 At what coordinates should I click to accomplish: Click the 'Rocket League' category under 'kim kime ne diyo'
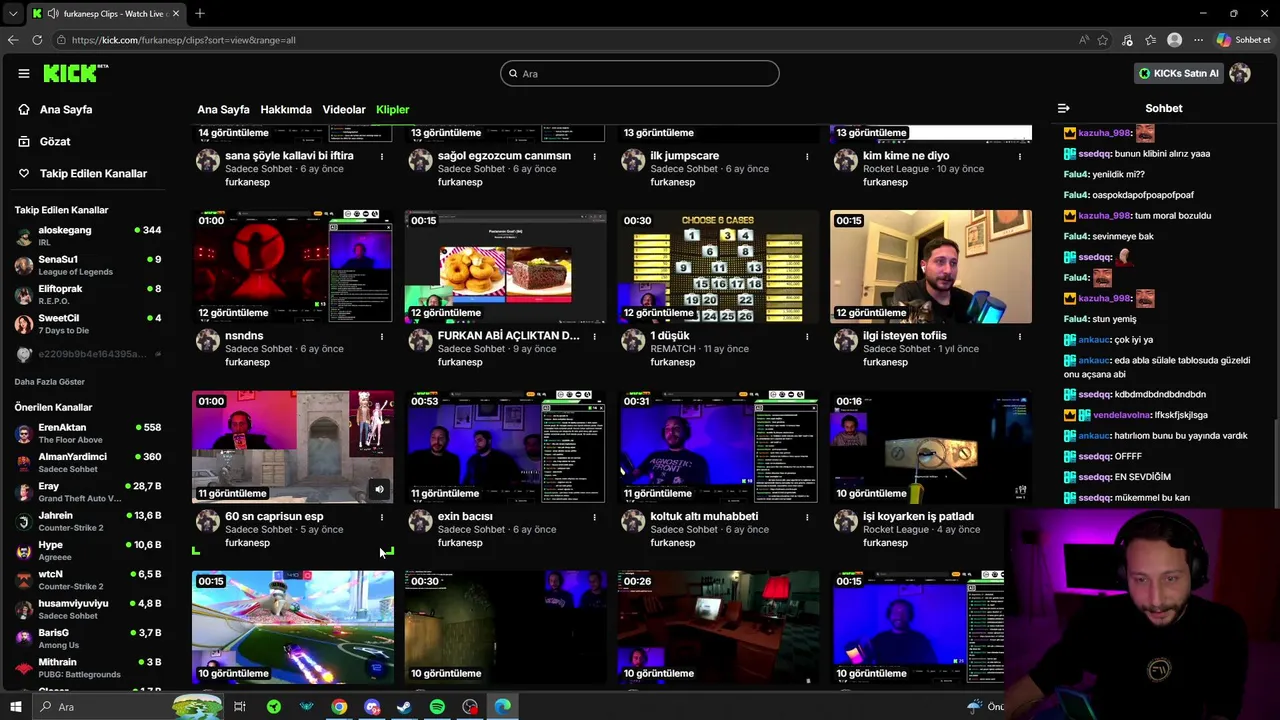[896, 169]
